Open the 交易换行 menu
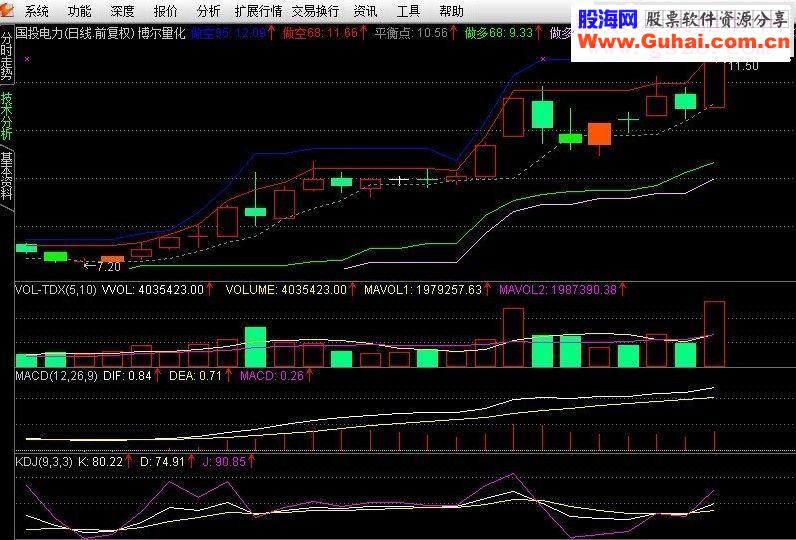796x540 pixels. 315,11
